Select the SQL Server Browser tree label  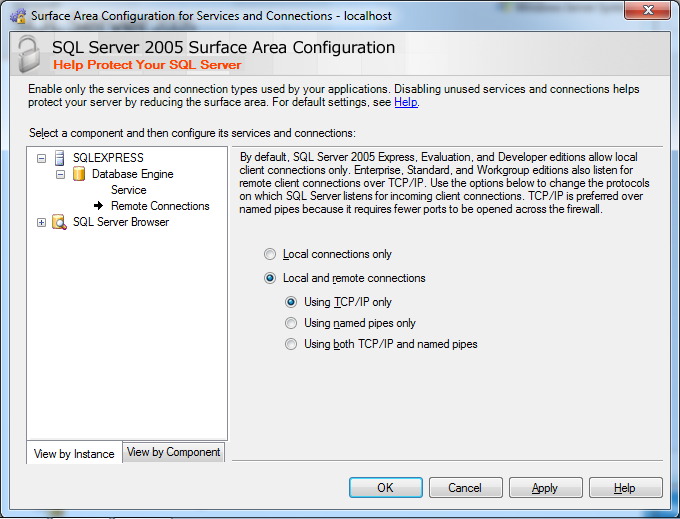[121, 222]
